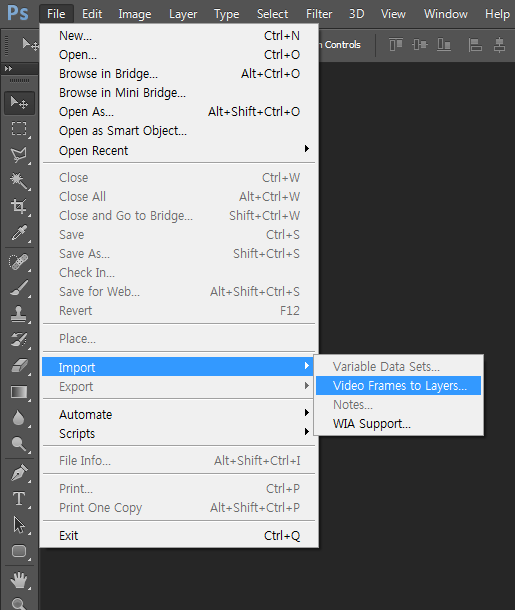Click Align bottom edges icon

pyautogui.click(x=444, y=44)
